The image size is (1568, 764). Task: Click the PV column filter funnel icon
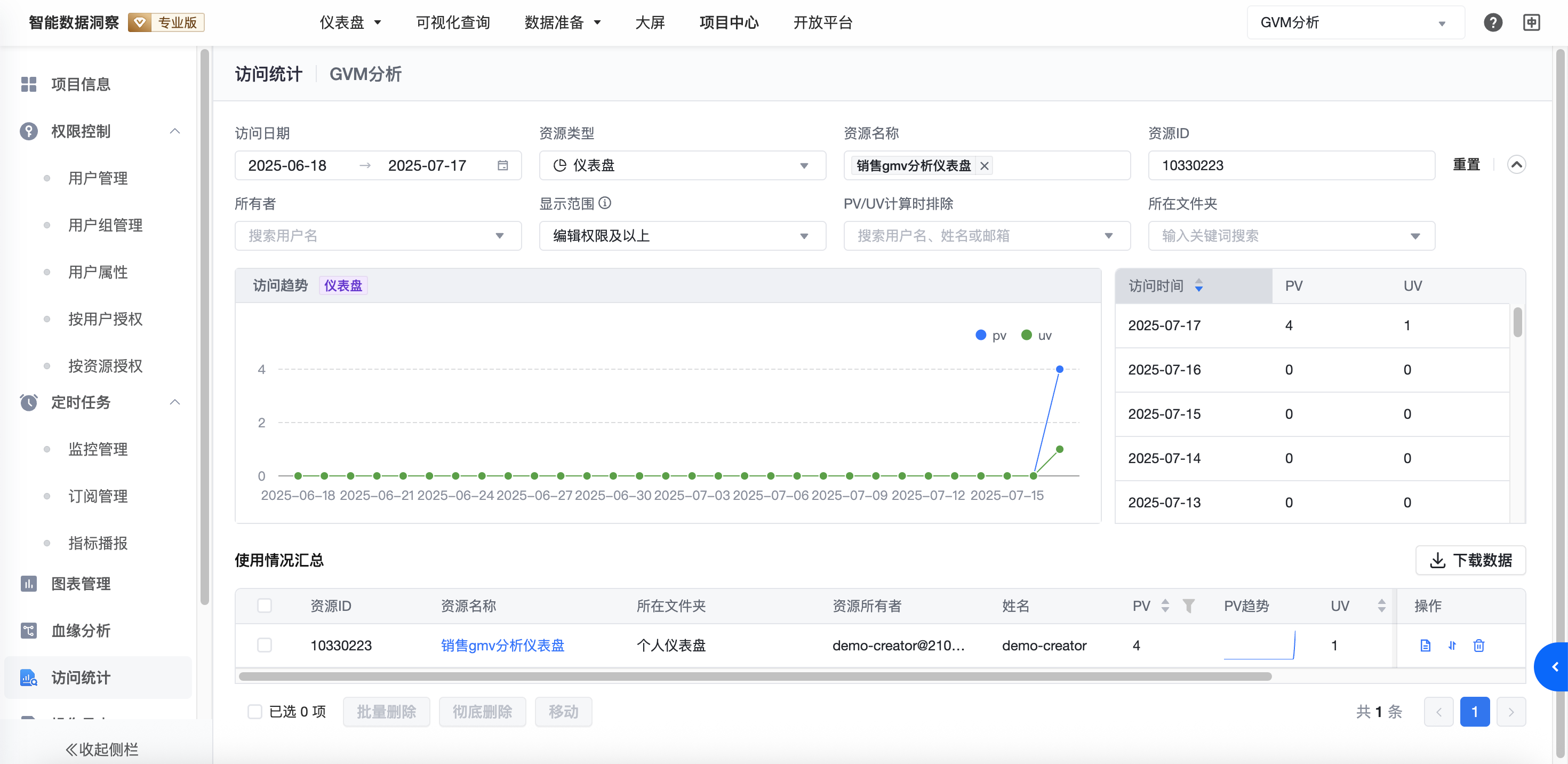click(x=1188, y=606)
